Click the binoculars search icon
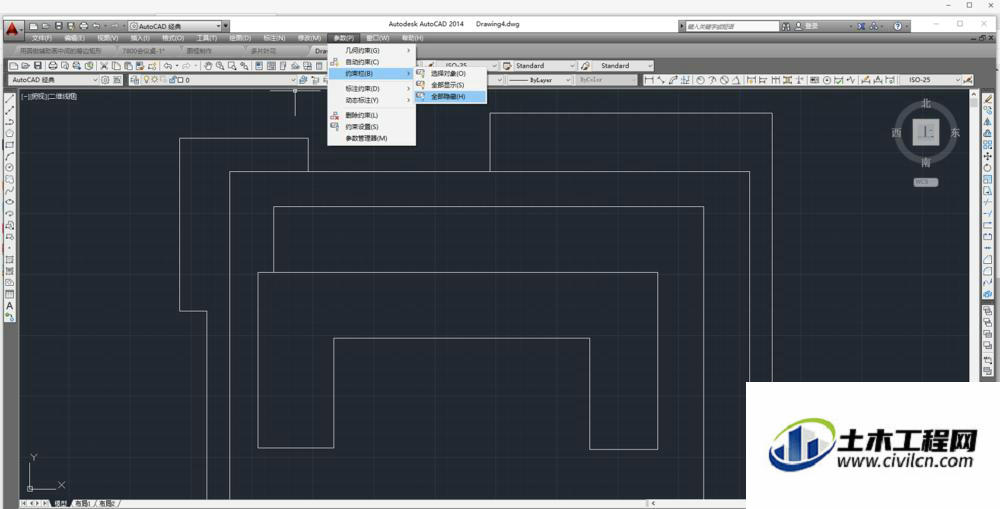The image size is (1000, 509). 786,26
